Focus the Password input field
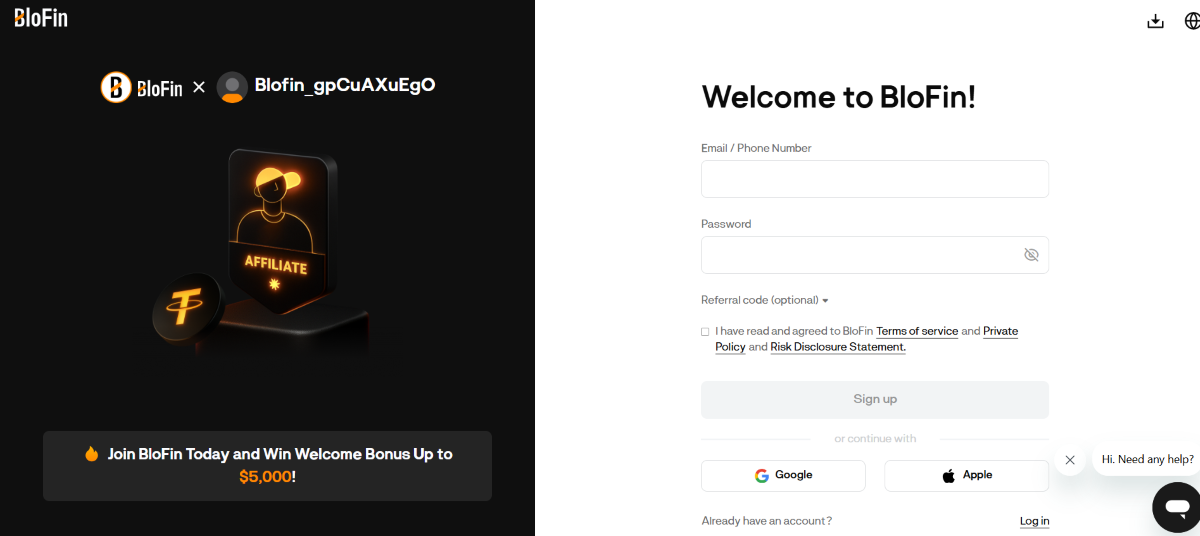Image resolution: width=1200 pixels, height=536 pixels. click(860, 255)
